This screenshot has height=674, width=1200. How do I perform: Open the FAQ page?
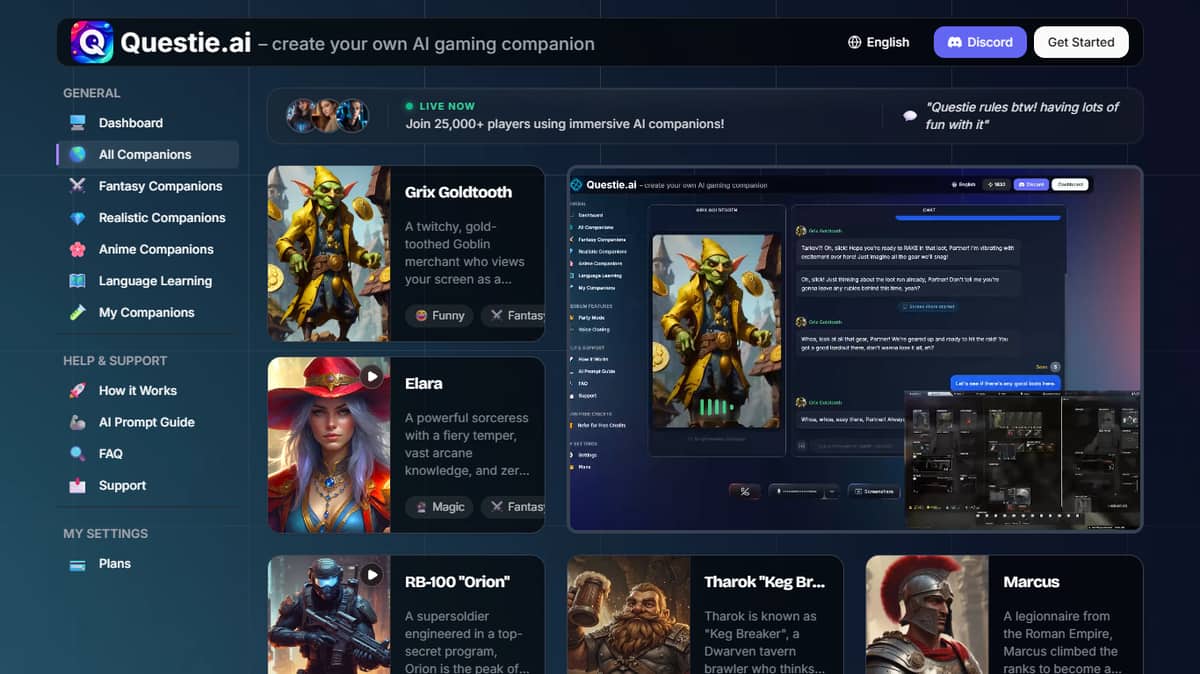(x=148, y=453)
